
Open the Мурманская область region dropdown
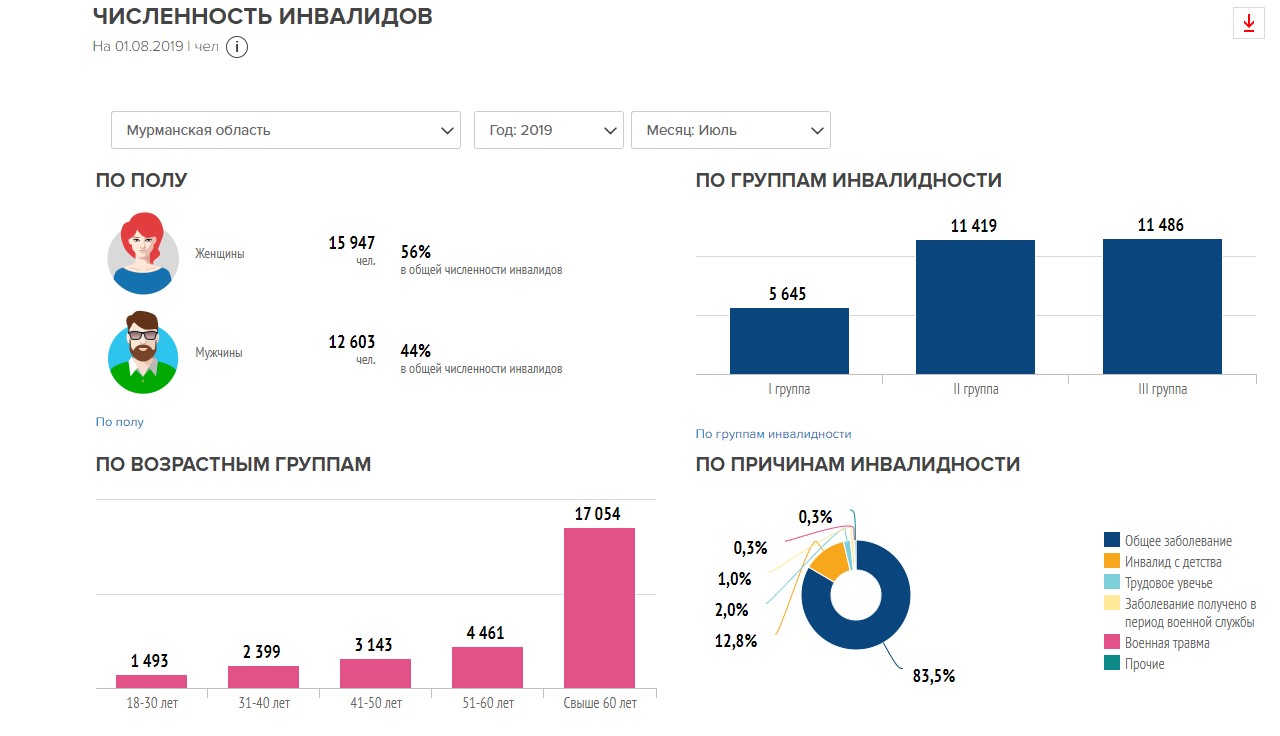(285, 129)
